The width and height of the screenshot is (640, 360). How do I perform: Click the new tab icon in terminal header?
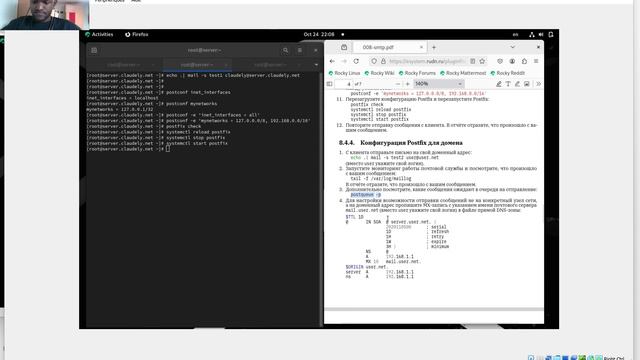click(x=94, y=50)
